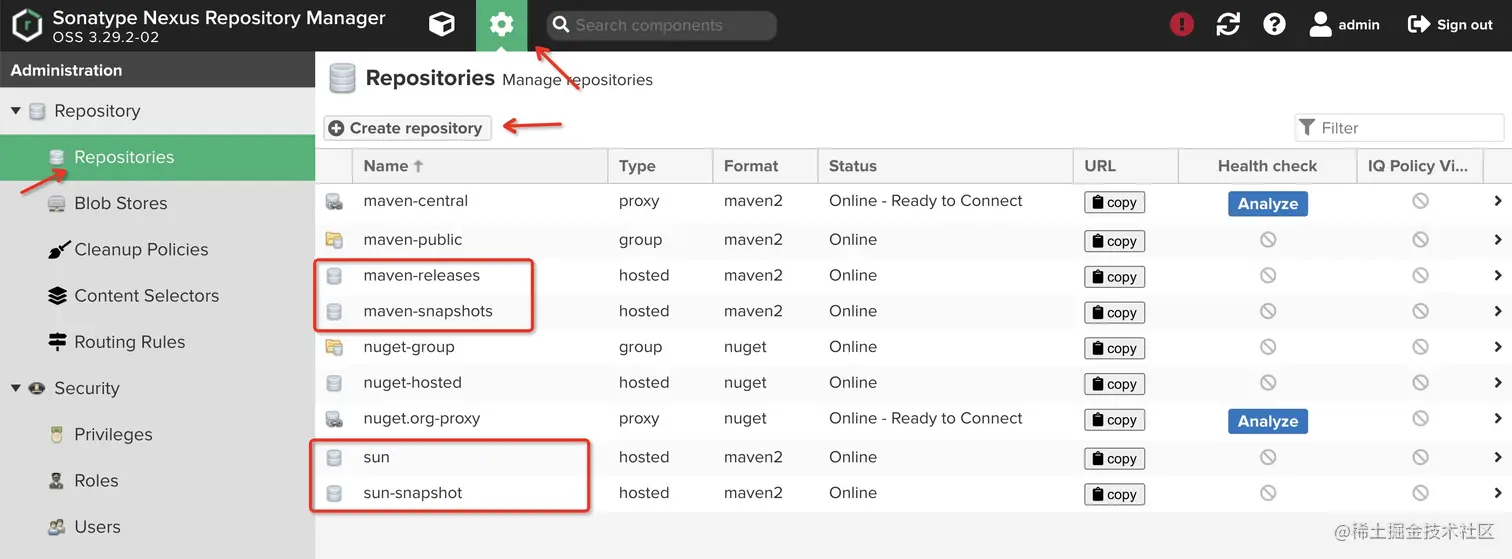The height and width of the screenshot is (559, 1512).
Task: Click the Search components field
Action: (661, 25)
